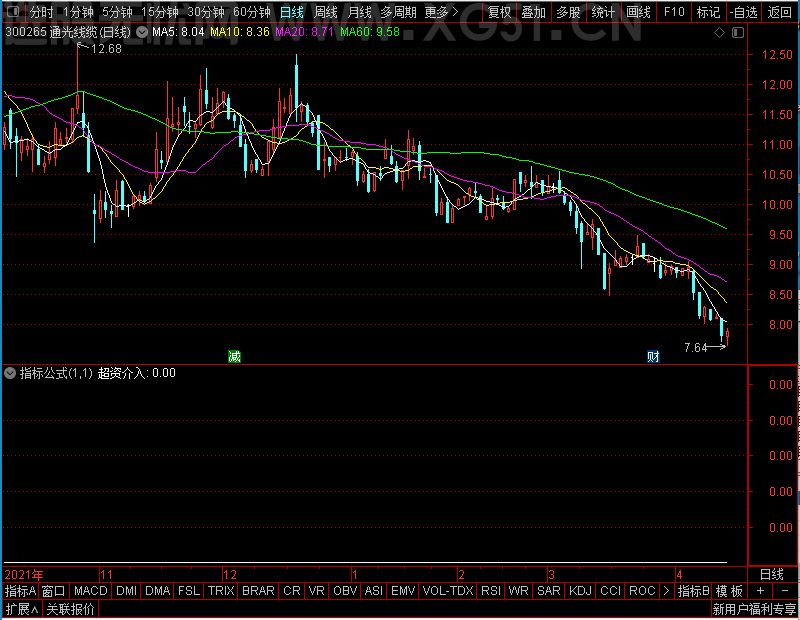The image size is (800, 620).
Task: Switch indicator to VOL-TDX
Action: pos(448,591)
